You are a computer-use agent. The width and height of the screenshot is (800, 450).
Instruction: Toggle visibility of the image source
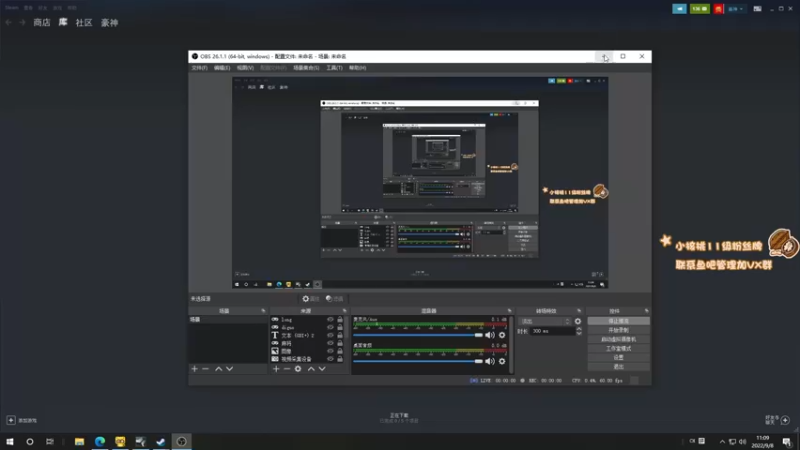(330, 351)
